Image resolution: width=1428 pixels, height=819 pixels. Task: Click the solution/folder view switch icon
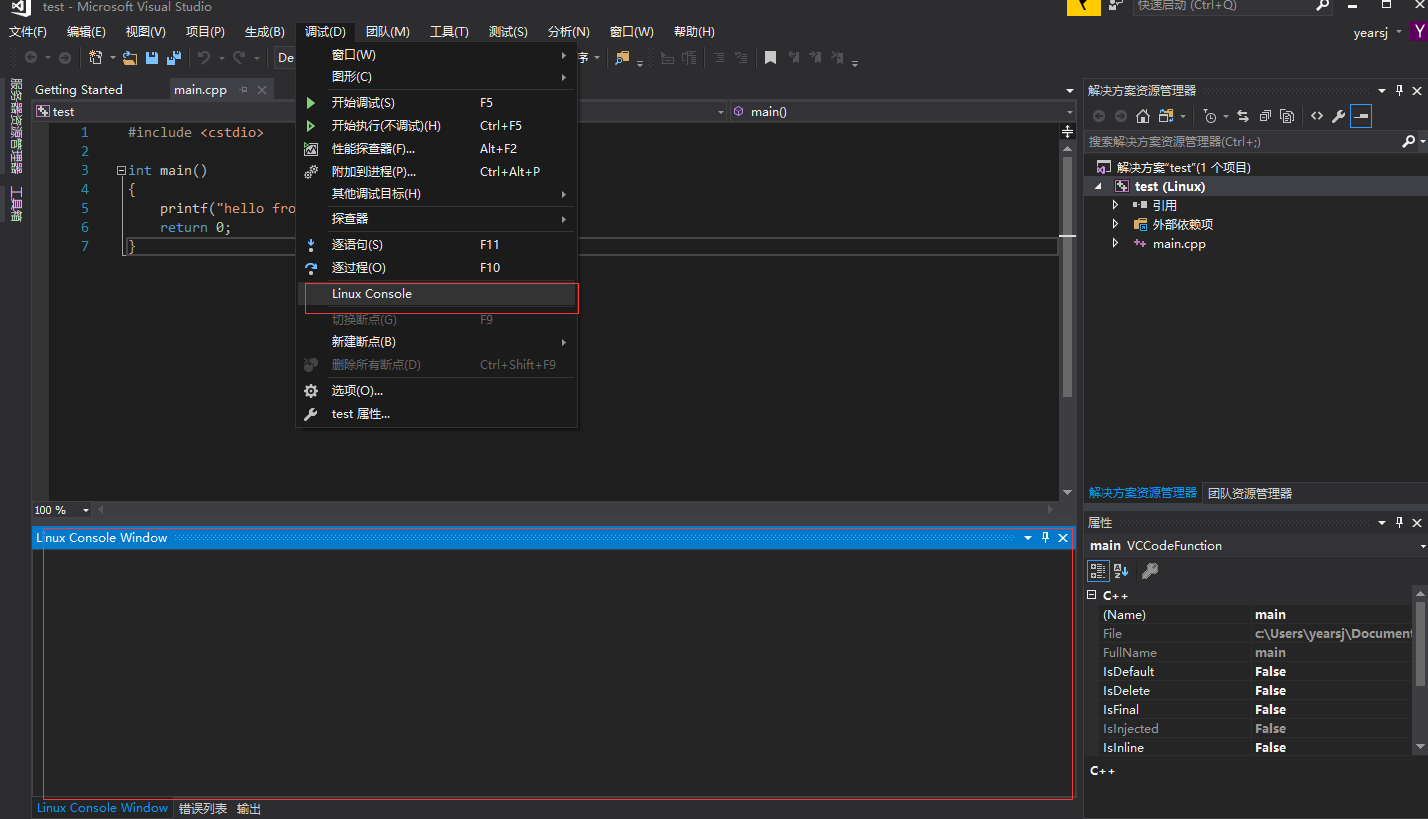pos(1166,116)
